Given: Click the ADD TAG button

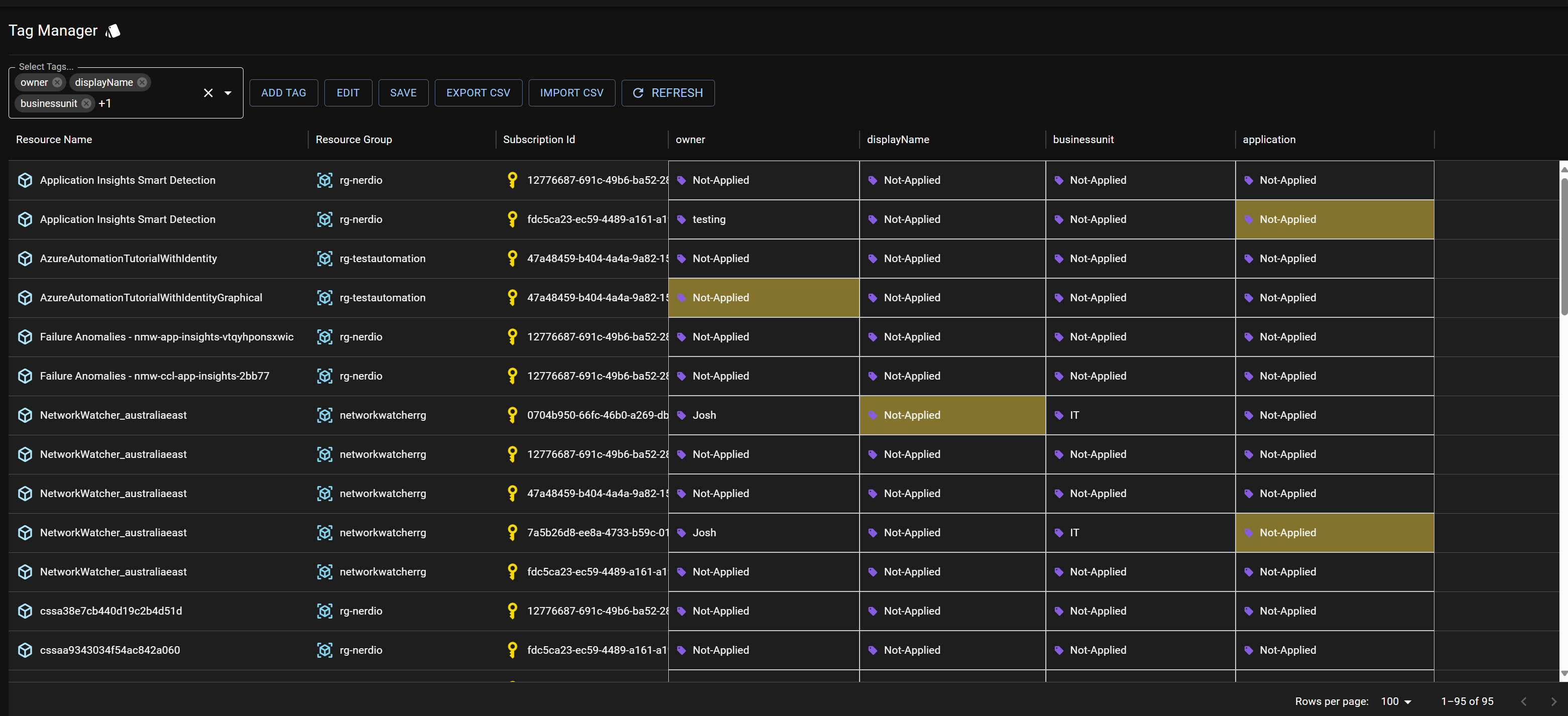Looking at the screenshot, I should (x=284, y=92).
